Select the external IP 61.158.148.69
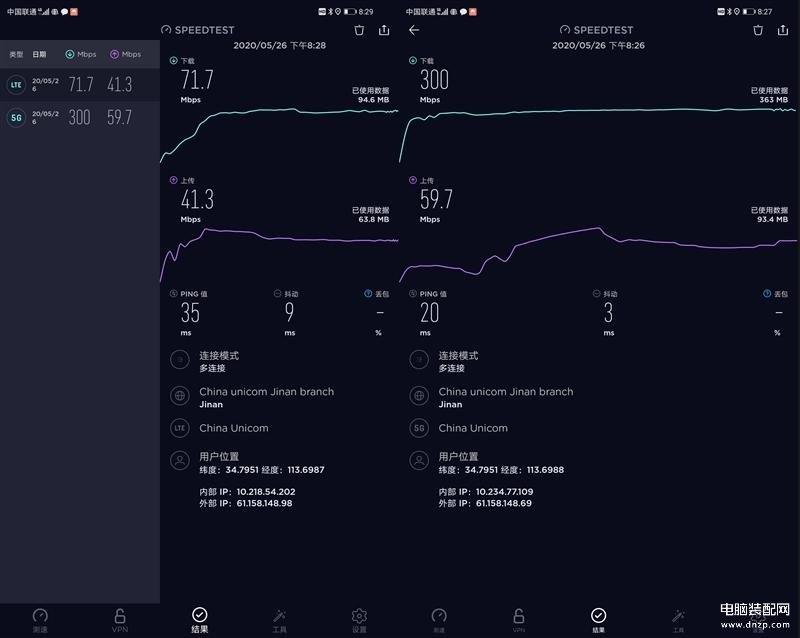800x638 pixels. [x=504, y=503]
